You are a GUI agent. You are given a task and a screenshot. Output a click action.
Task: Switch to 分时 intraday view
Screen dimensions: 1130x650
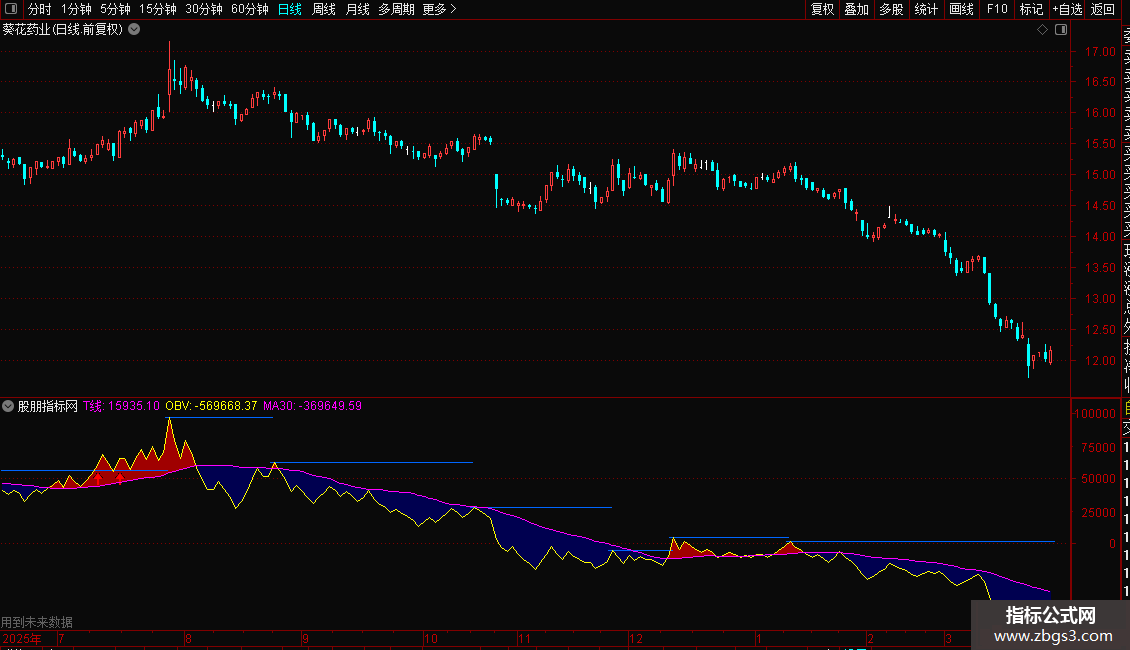click(x=39, y=9)
